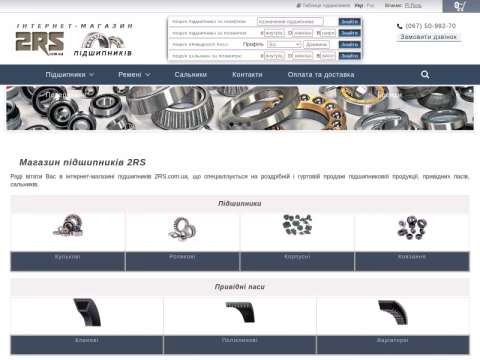Focus the width field in the bearing size search
Image resolution: width=480 pixels, height=360 pixels.
click(x=328, y=33)
